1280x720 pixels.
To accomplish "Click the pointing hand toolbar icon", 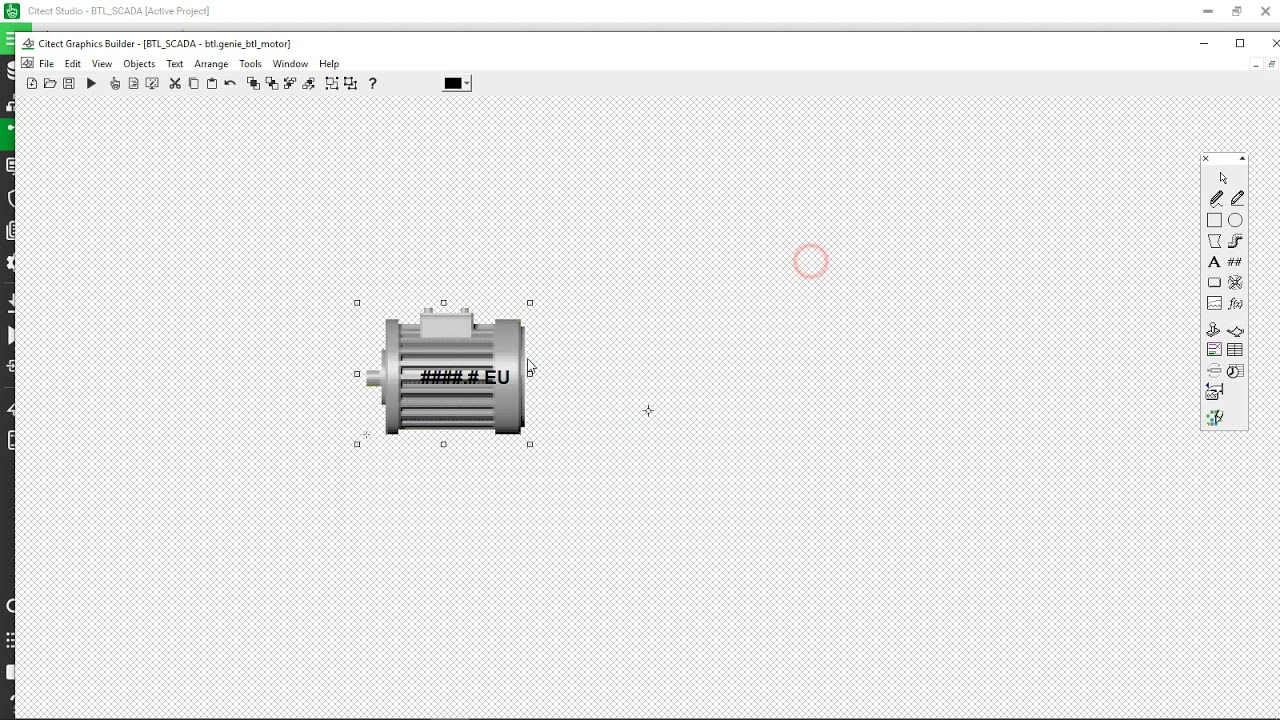I will (x=115, y=84).
